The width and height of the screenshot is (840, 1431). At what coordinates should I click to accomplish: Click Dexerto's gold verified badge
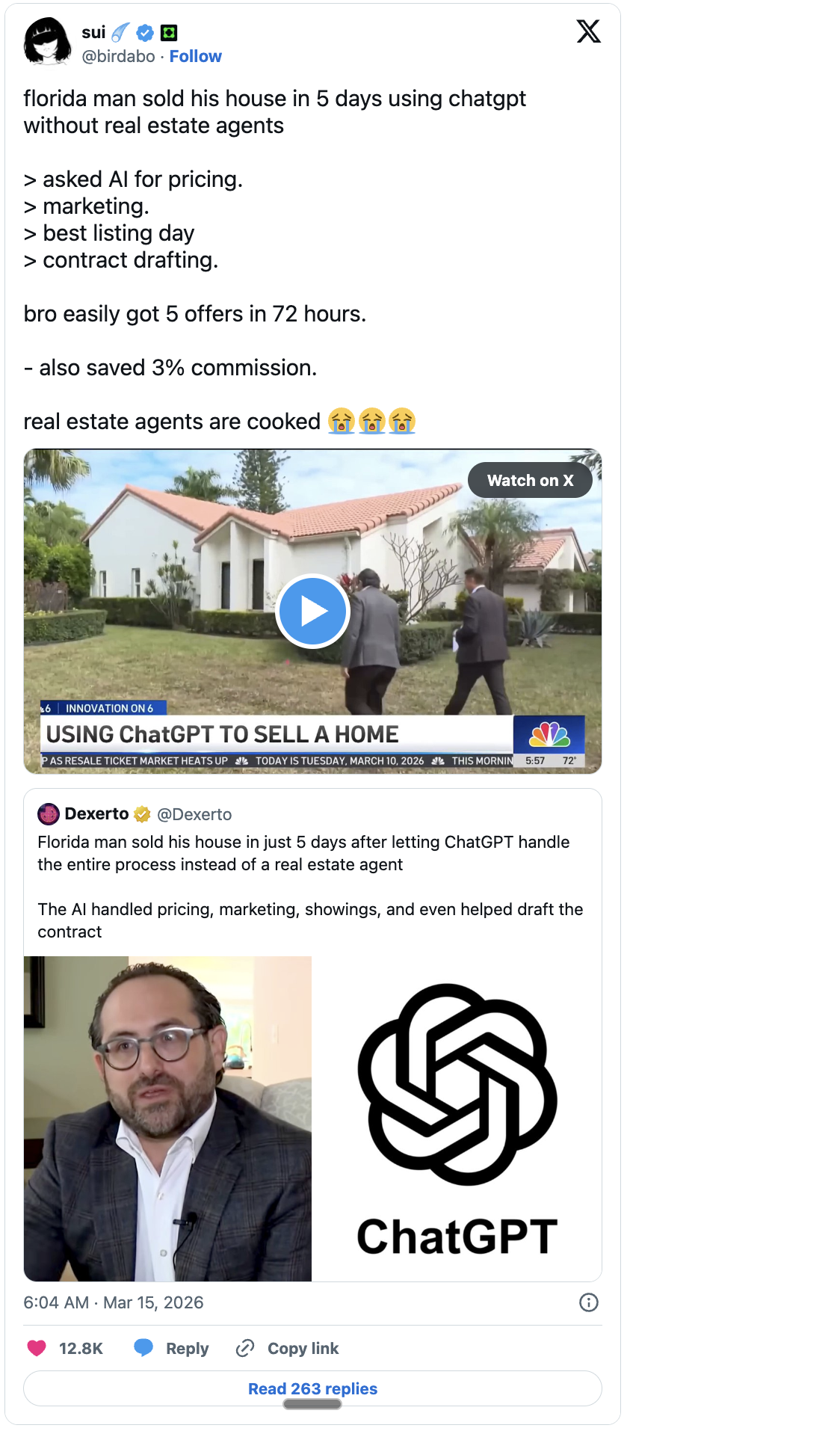pyautogui.click(x=142, y=814)
